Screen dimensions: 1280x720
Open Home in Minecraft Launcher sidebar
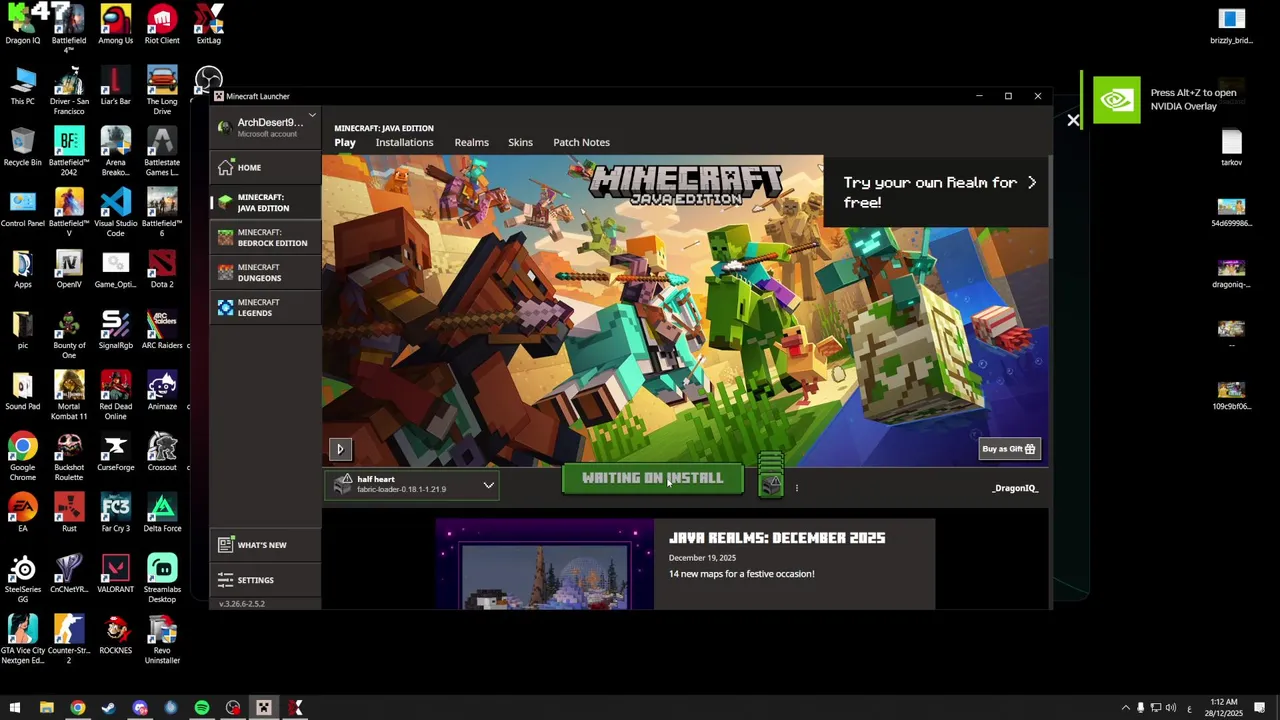click(x=265, y=168)
